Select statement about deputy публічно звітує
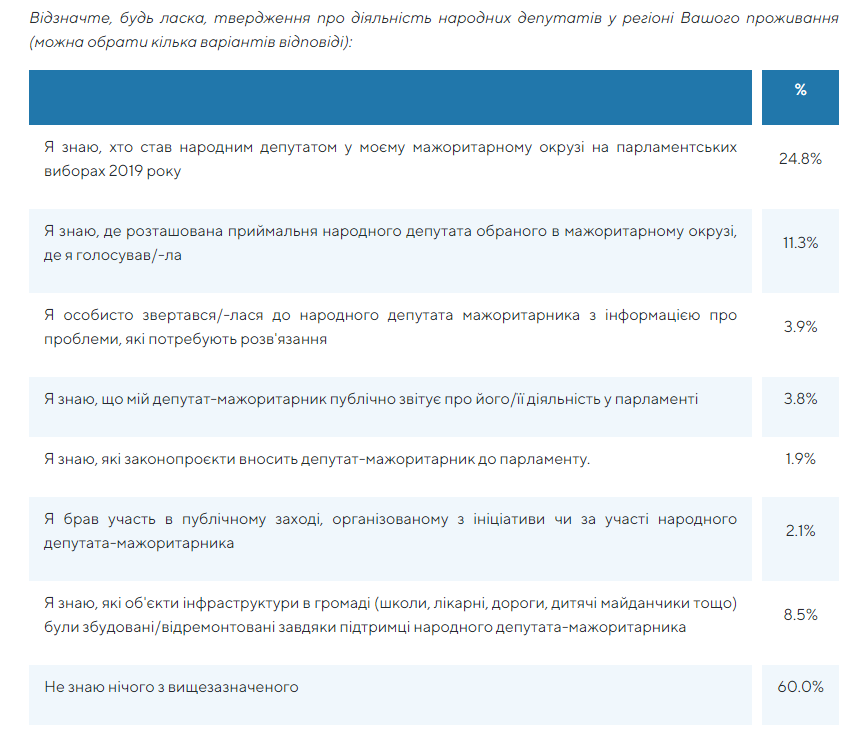 371,399
